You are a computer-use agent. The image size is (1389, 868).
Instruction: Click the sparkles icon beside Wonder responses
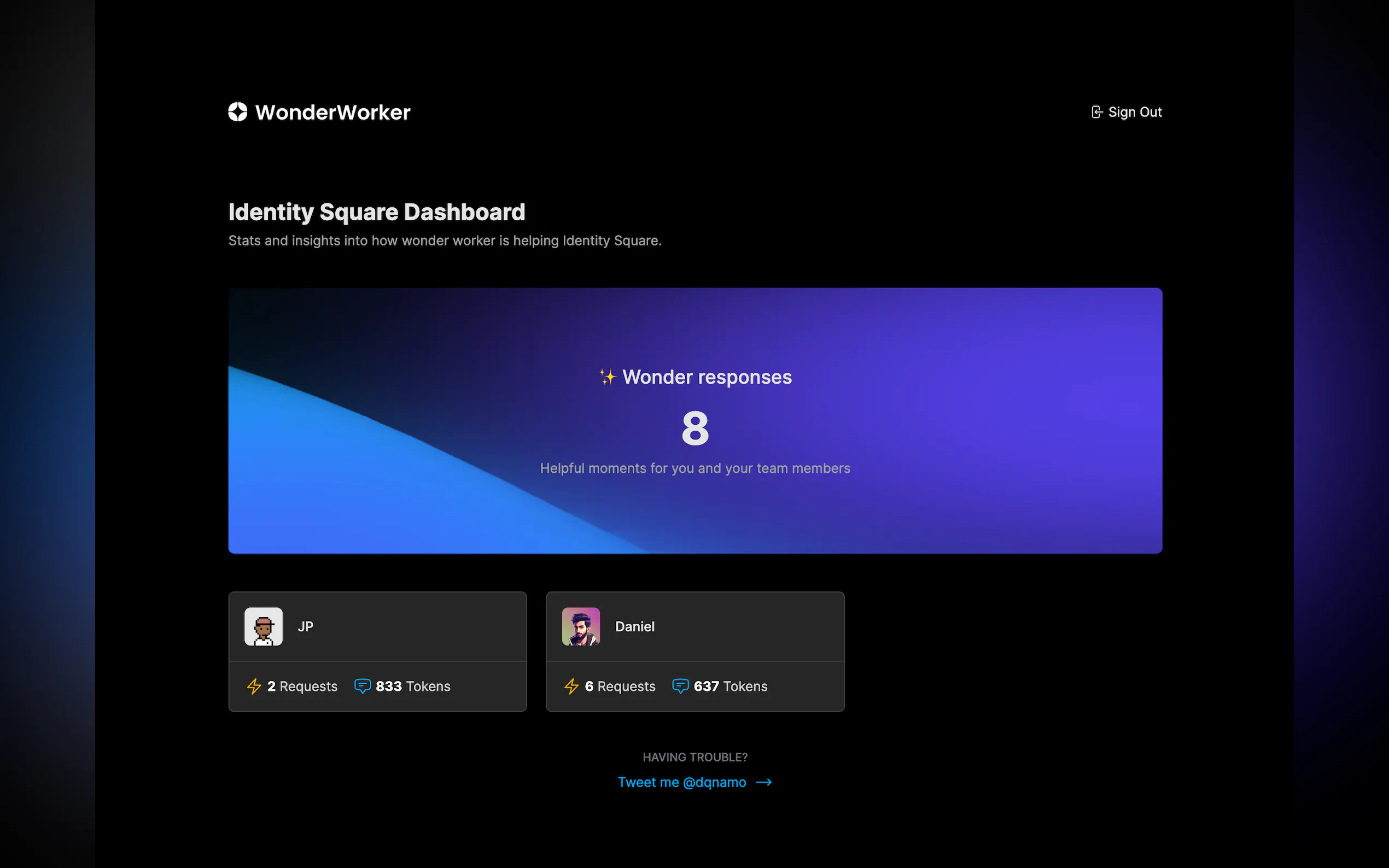[607, 377]
